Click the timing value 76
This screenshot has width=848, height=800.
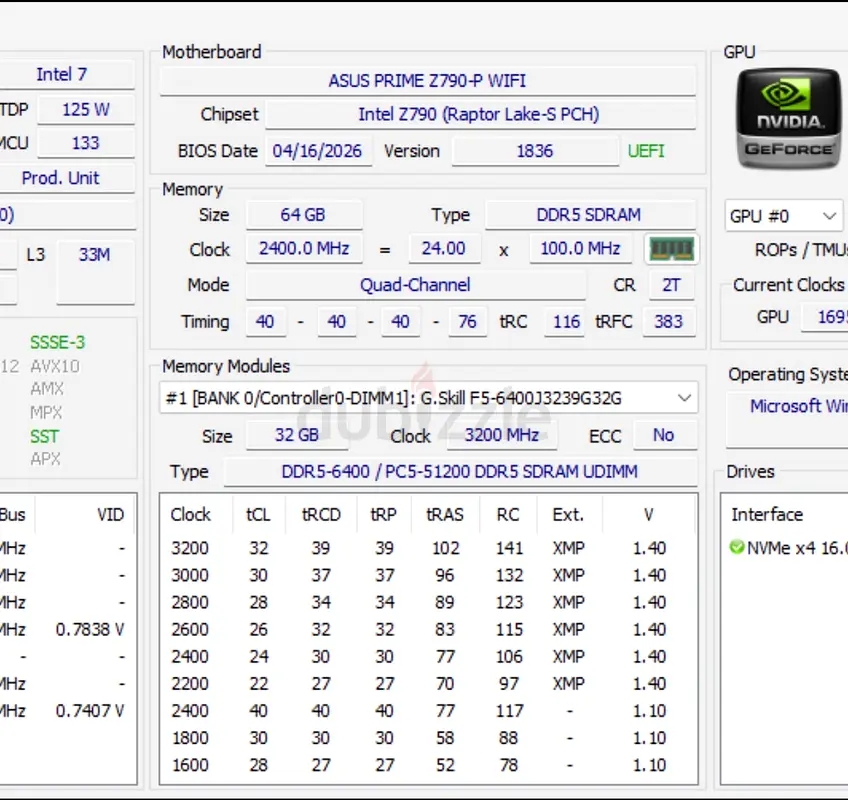(x=467, y=322)
